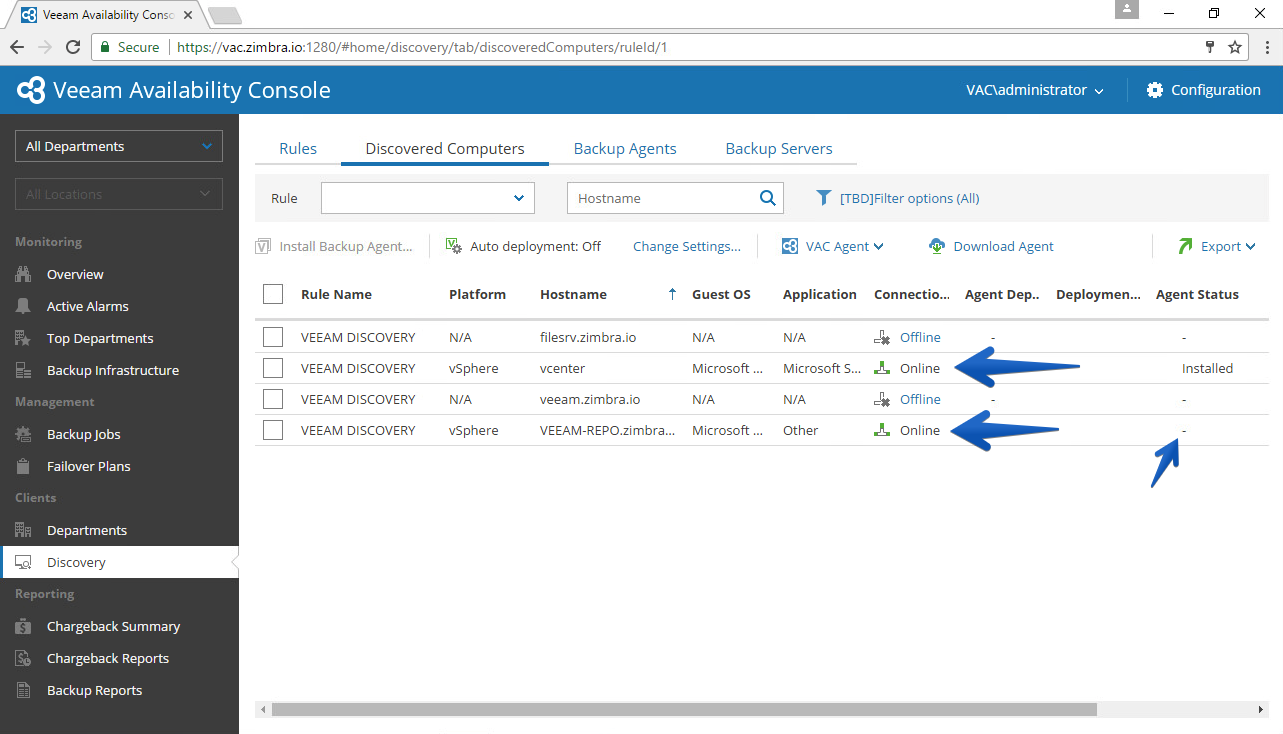Image resolution: width=1283 pixels, height=734 pixels.
Task: Bookmark page using the star icon
Action: coord(1235,47)
